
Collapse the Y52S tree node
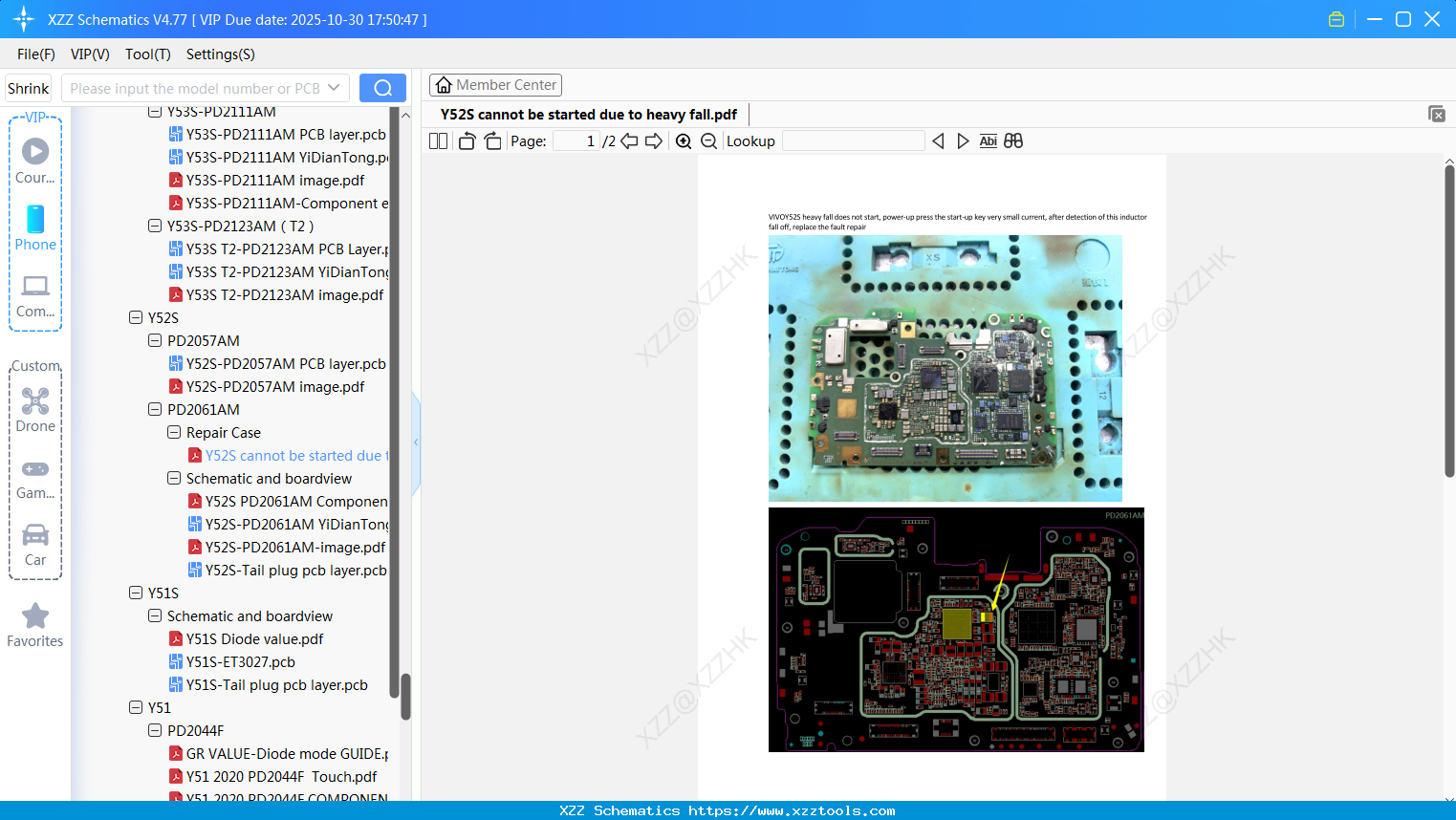pos(136,317)
